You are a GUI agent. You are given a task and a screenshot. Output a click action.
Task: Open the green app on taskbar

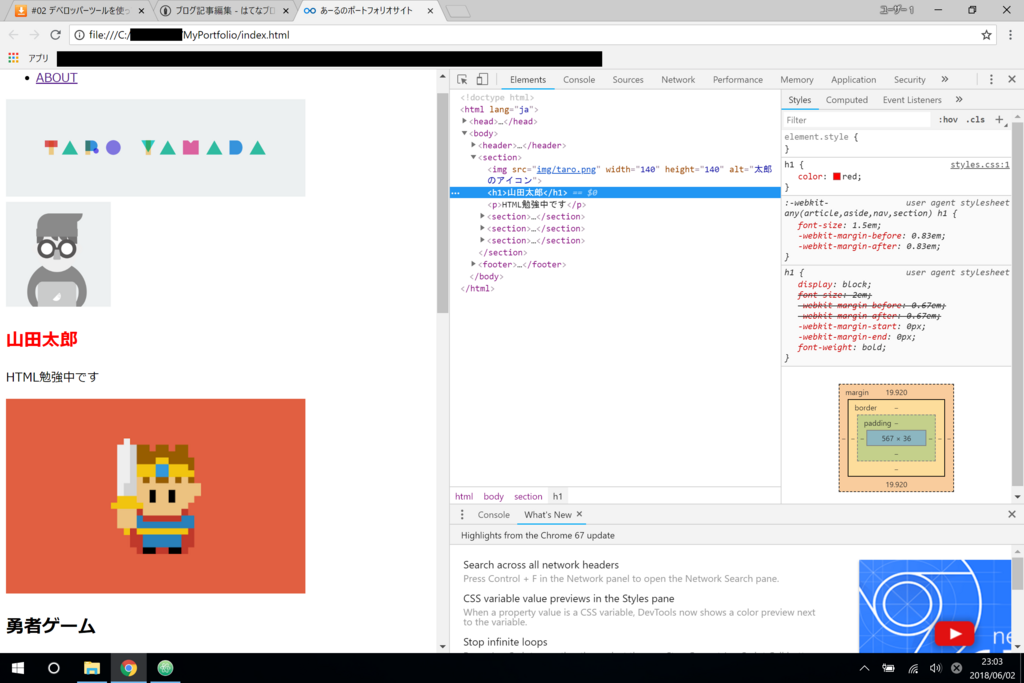coord(165,668)
